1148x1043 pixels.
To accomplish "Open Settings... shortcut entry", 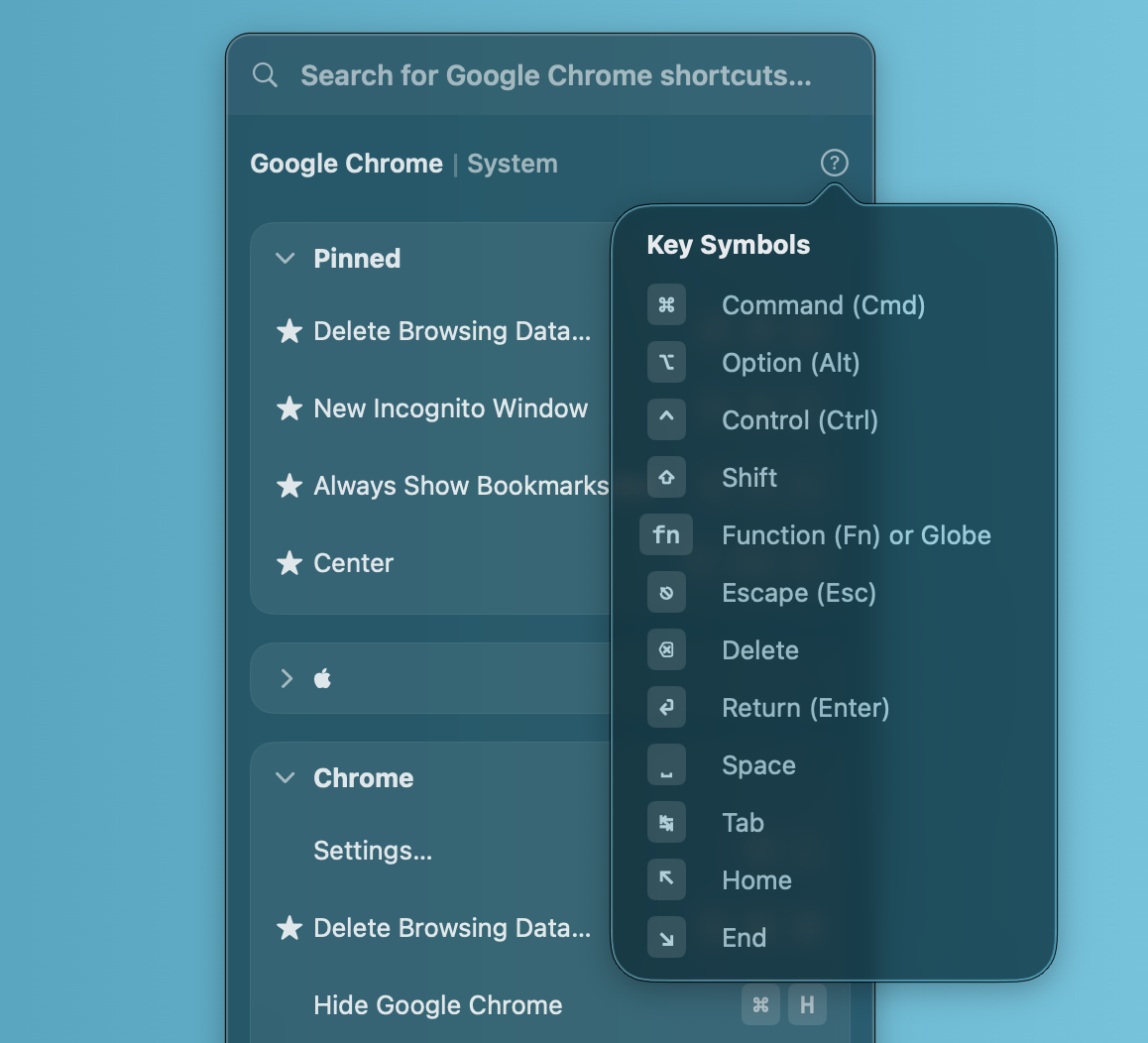I will click(373, 851).
